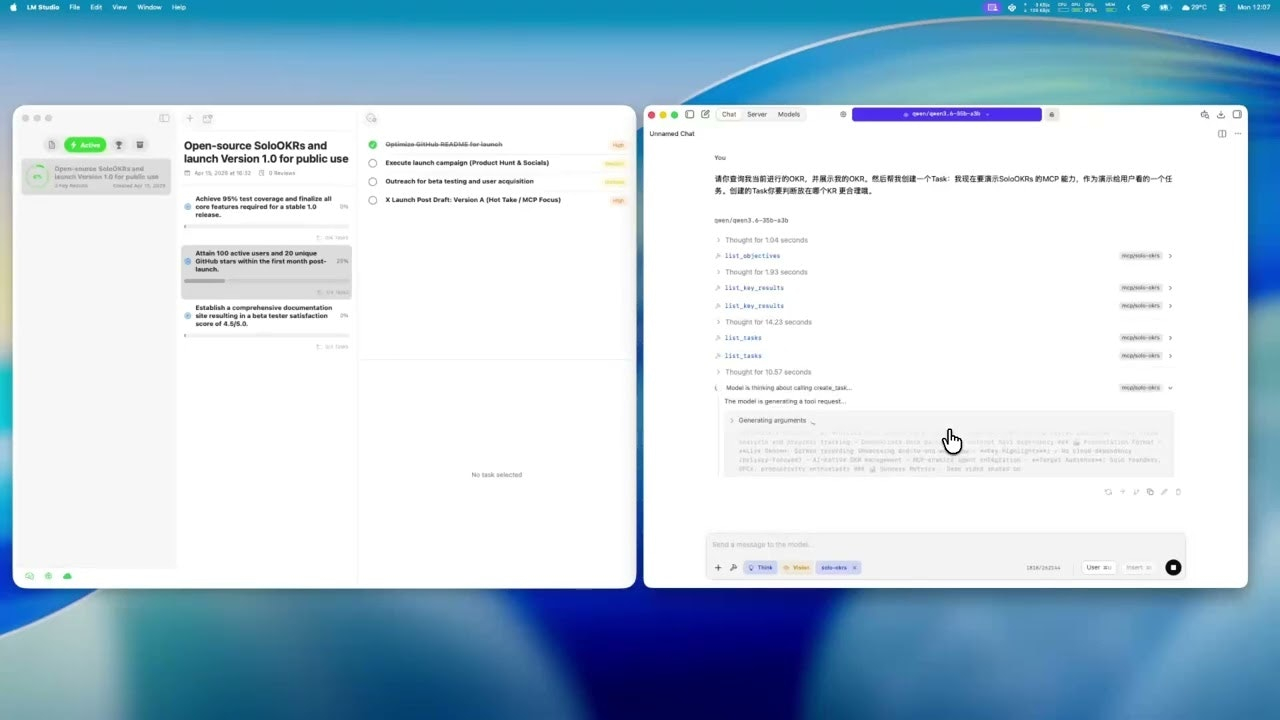1280x720 pixels.
Task: Toggle the Think option in chat input
Action: pos(760,568)
